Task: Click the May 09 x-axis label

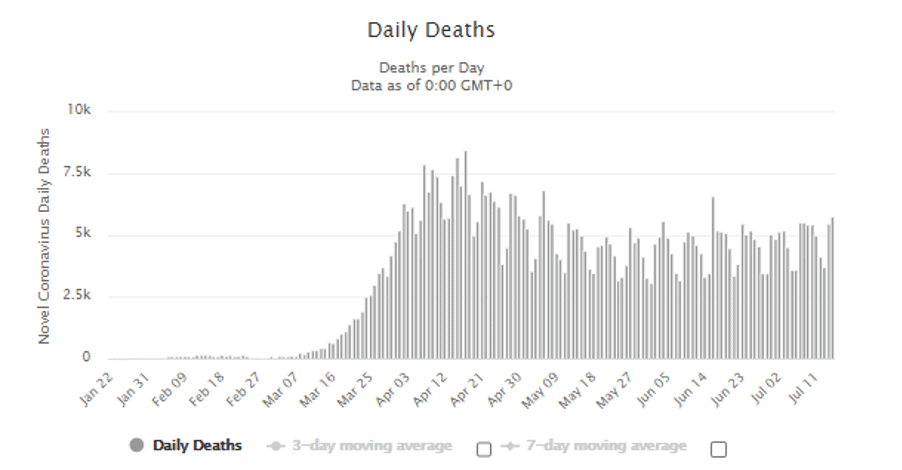Action: pyautogui.click(x=540, y=391)
